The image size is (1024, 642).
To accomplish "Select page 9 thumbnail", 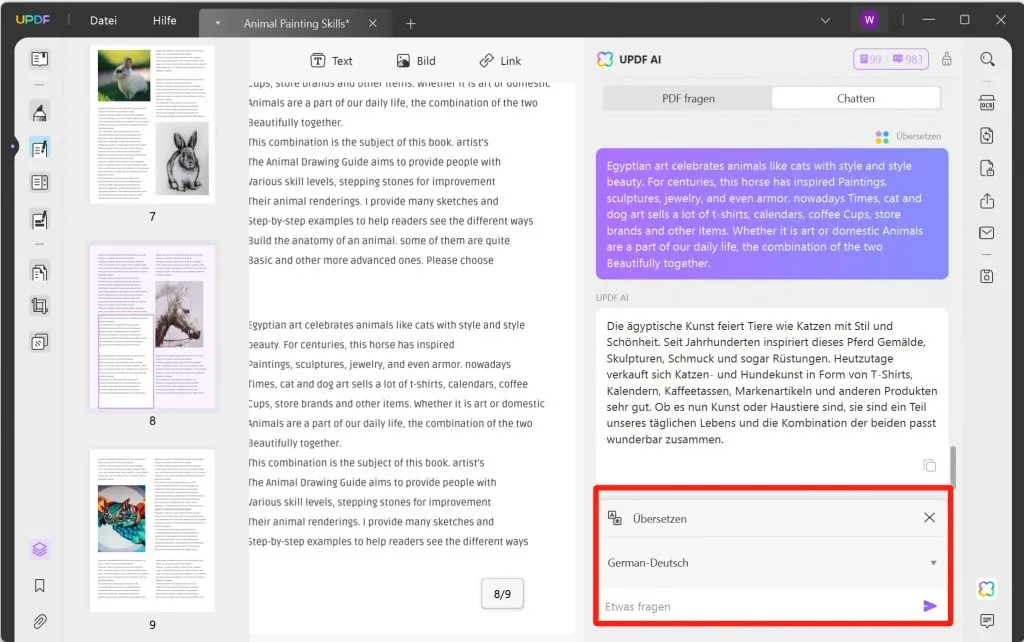I will (x=152, y=530).
